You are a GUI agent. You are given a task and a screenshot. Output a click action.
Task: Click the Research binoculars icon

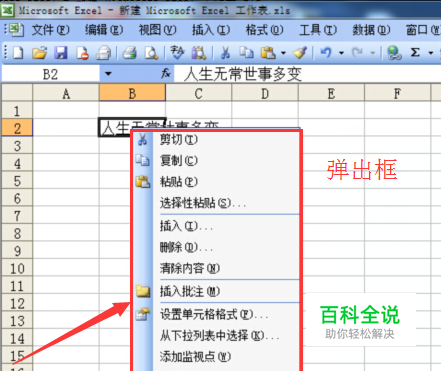pos(199,53)
